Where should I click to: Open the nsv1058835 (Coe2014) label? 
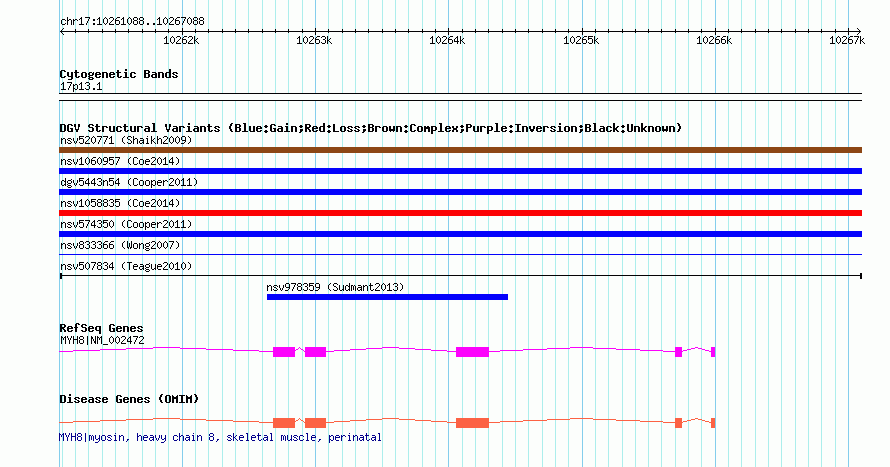(120, 203)
